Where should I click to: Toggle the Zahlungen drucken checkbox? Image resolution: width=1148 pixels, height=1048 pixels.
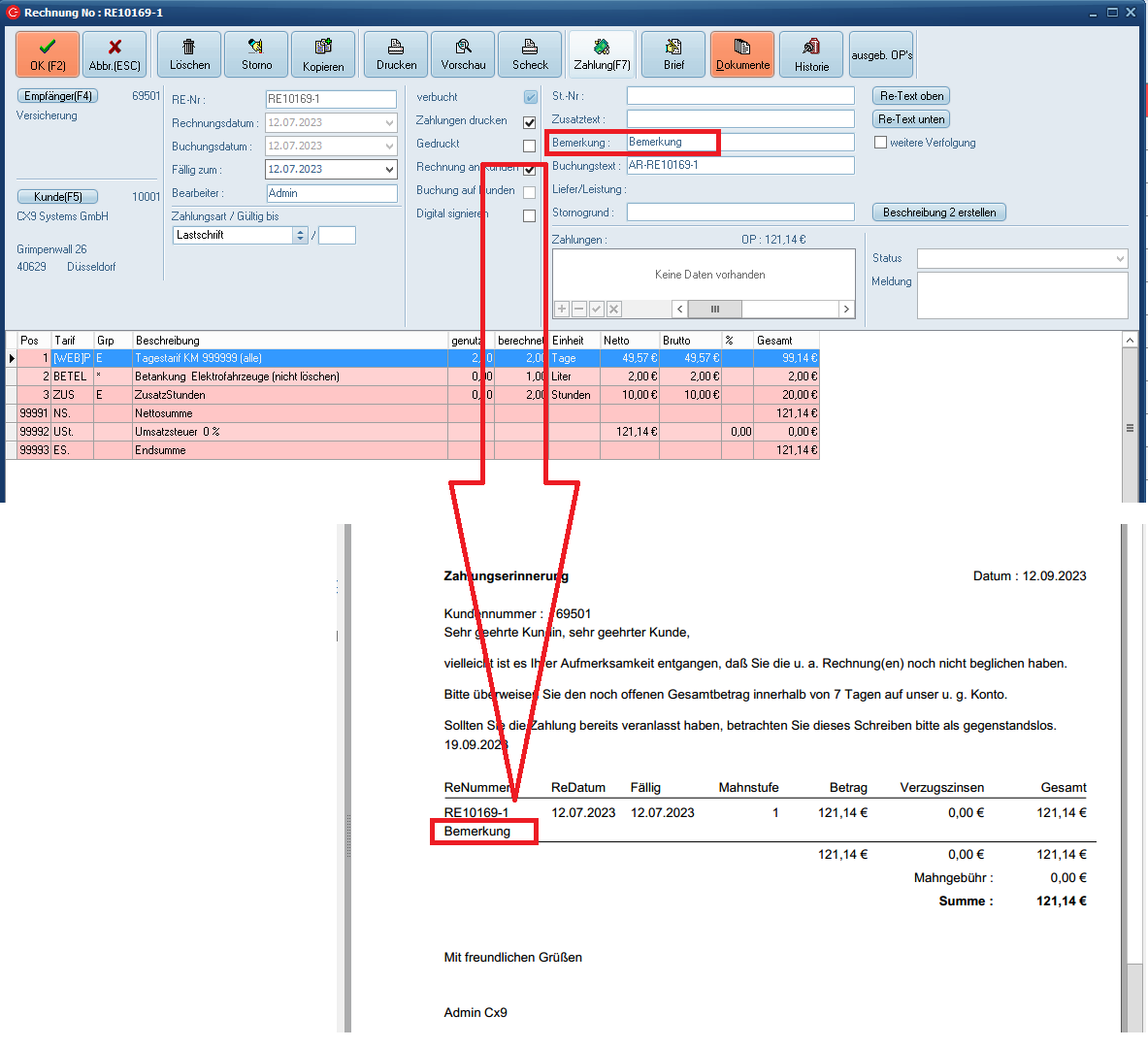point(530,122)
